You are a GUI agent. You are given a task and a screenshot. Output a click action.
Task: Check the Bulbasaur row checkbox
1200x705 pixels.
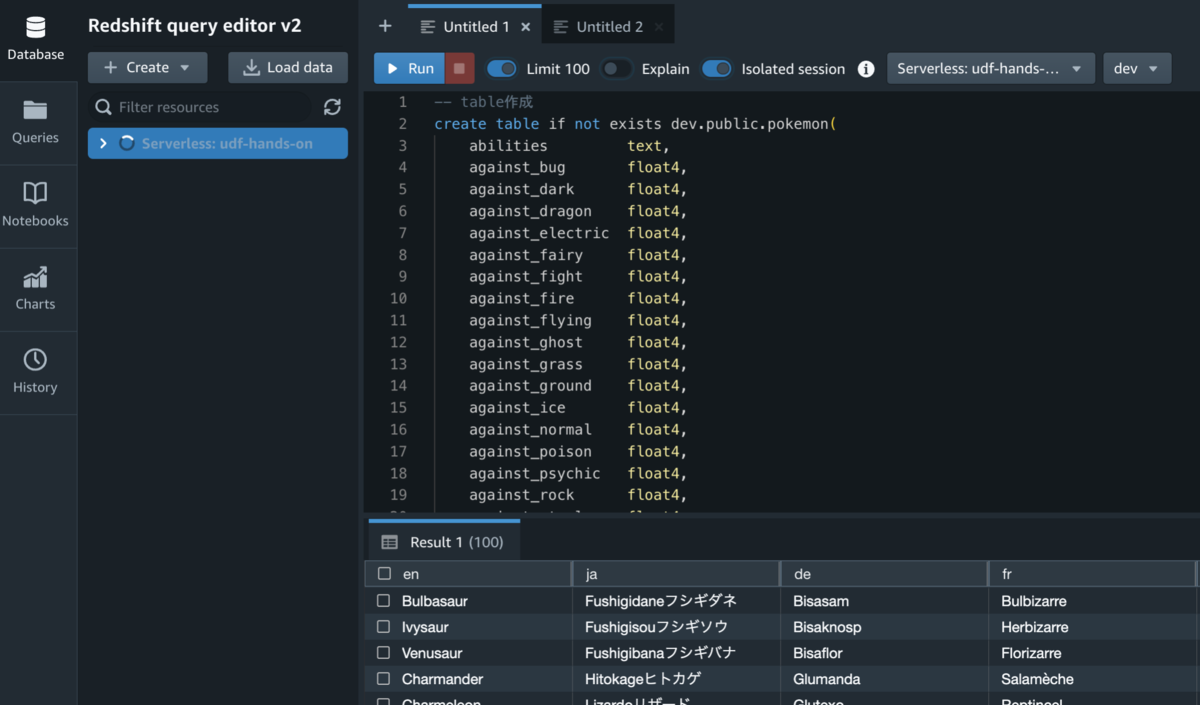tap(383, 601)
